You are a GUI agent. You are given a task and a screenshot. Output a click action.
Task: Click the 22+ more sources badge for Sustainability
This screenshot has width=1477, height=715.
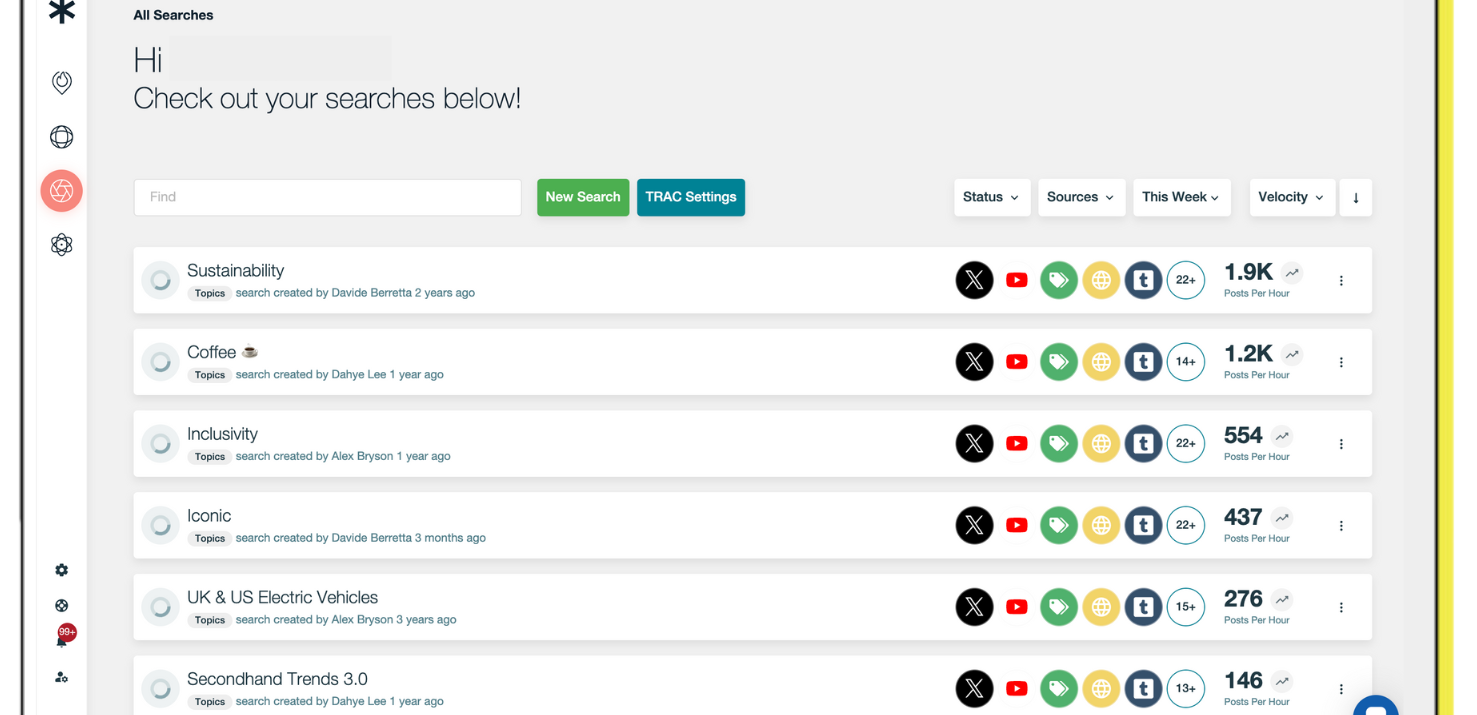[x=1186, y=280]
